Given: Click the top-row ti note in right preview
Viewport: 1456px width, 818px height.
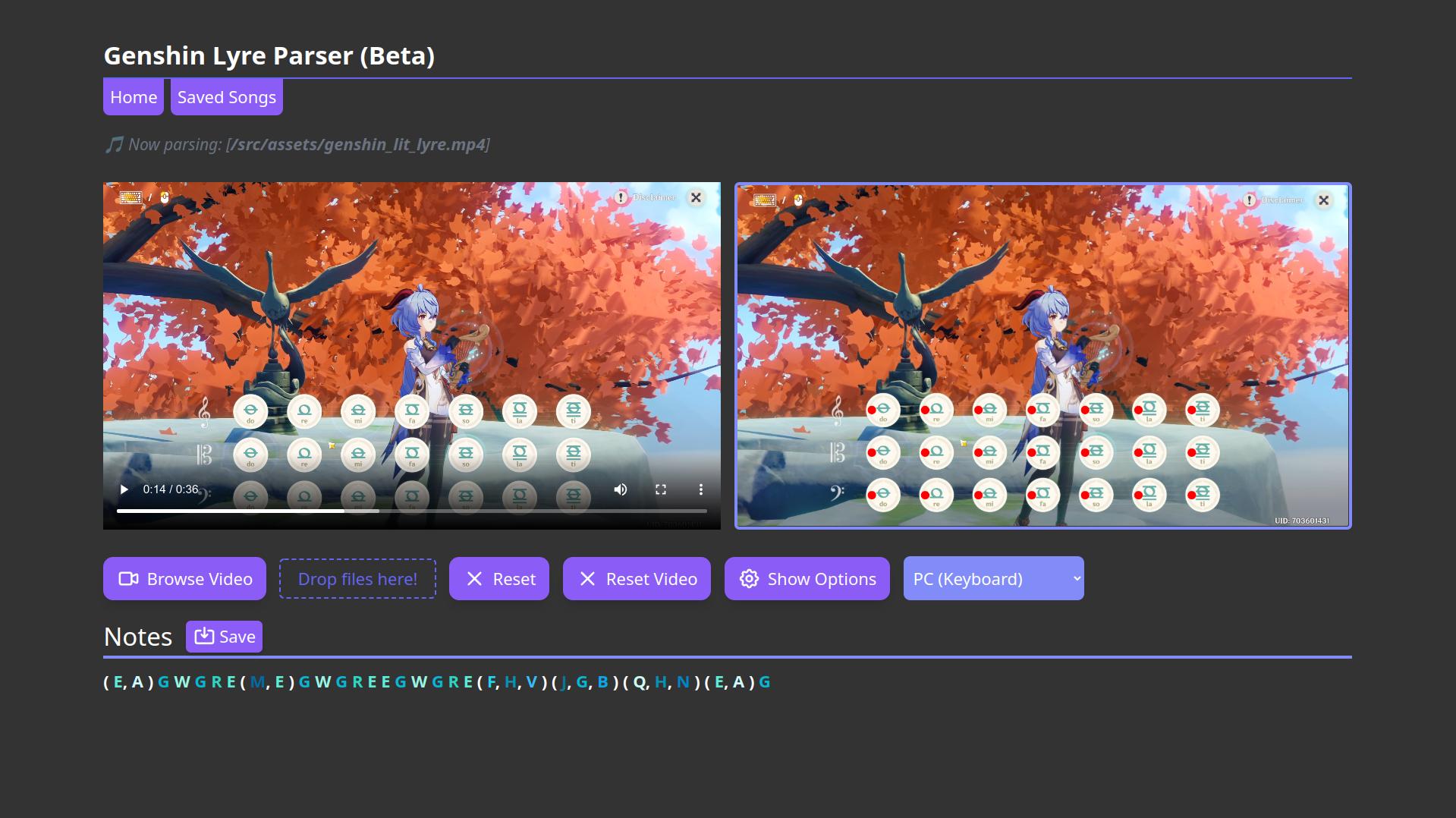Looking at the screenshot, I should tap(1203, 411).
